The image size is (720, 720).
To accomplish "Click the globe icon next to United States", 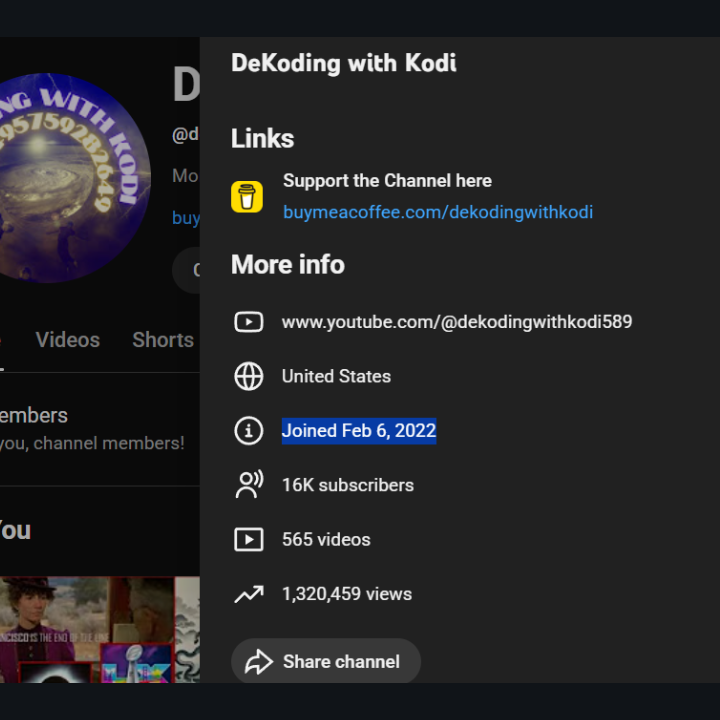I will (x=249, y=376).
